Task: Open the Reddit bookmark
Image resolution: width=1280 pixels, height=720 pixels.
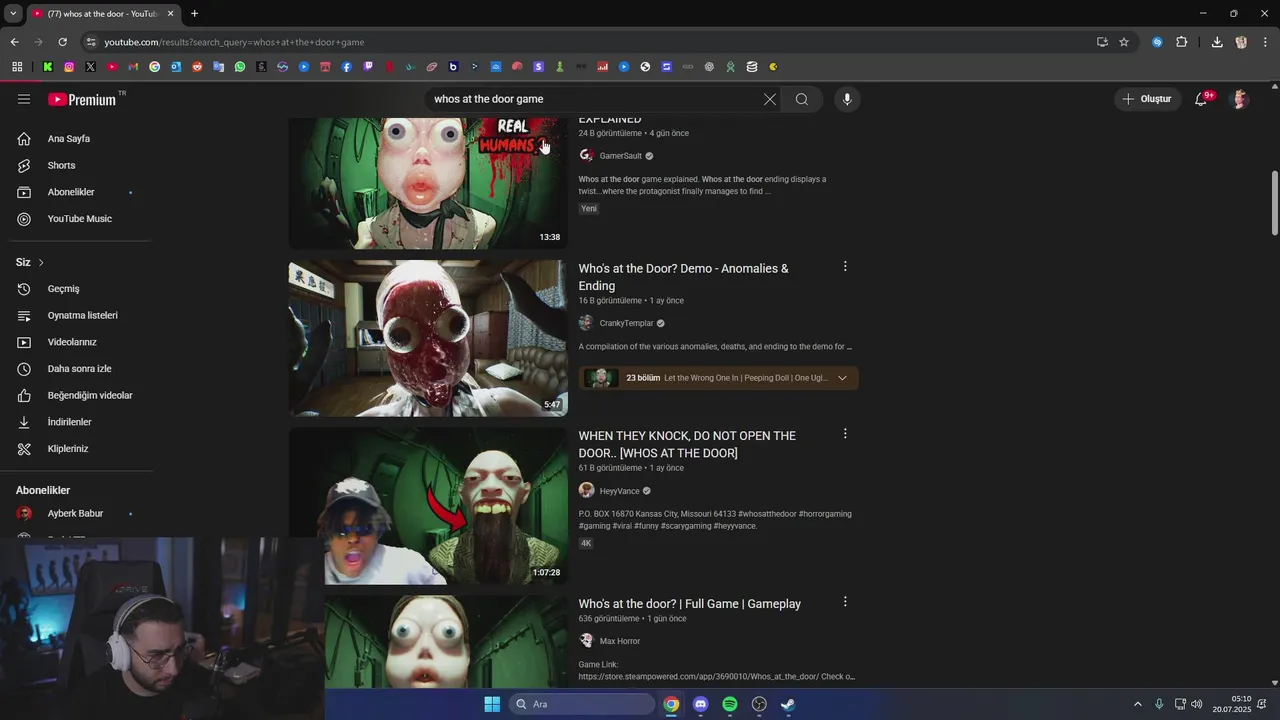Action: pyautogui.click(x=197, y=67)
